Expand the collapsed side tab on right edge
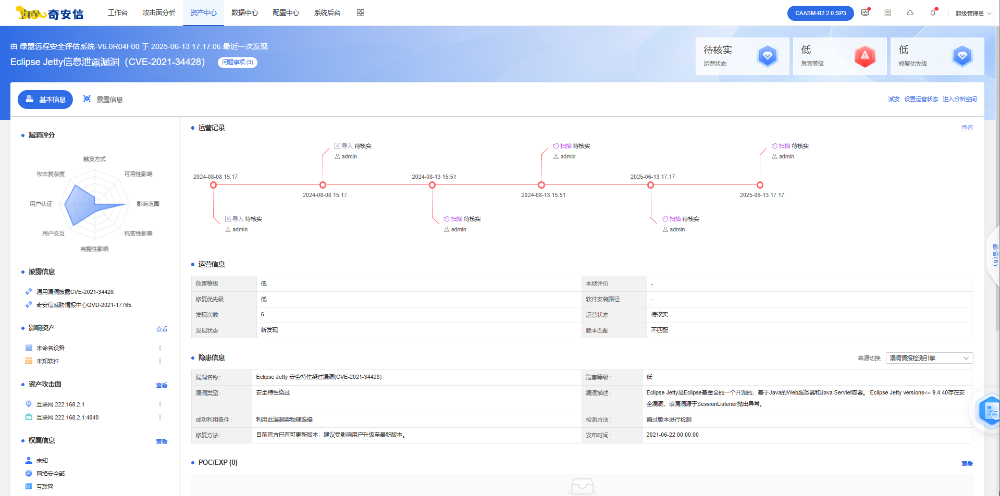The image size is (1000, 496). (994, 255)
